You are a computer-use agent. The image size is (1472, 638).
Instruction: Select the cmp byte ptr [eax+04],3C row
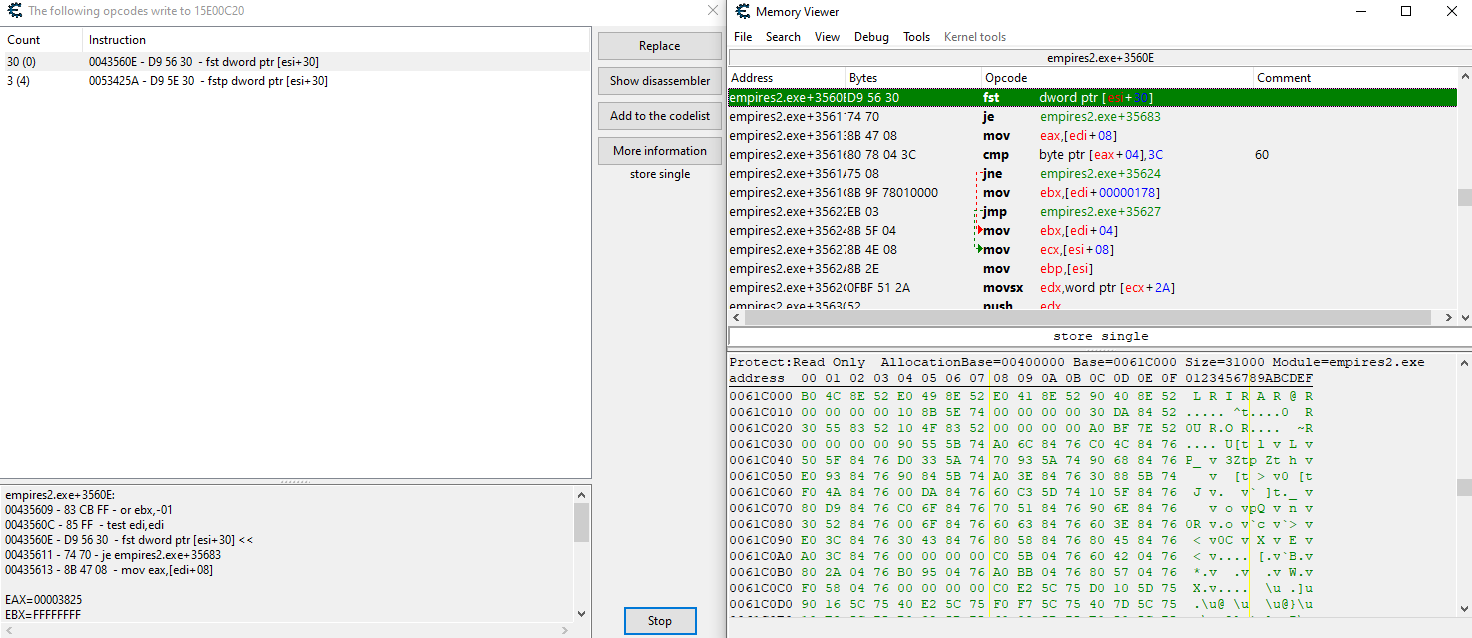coord(1092,155)
